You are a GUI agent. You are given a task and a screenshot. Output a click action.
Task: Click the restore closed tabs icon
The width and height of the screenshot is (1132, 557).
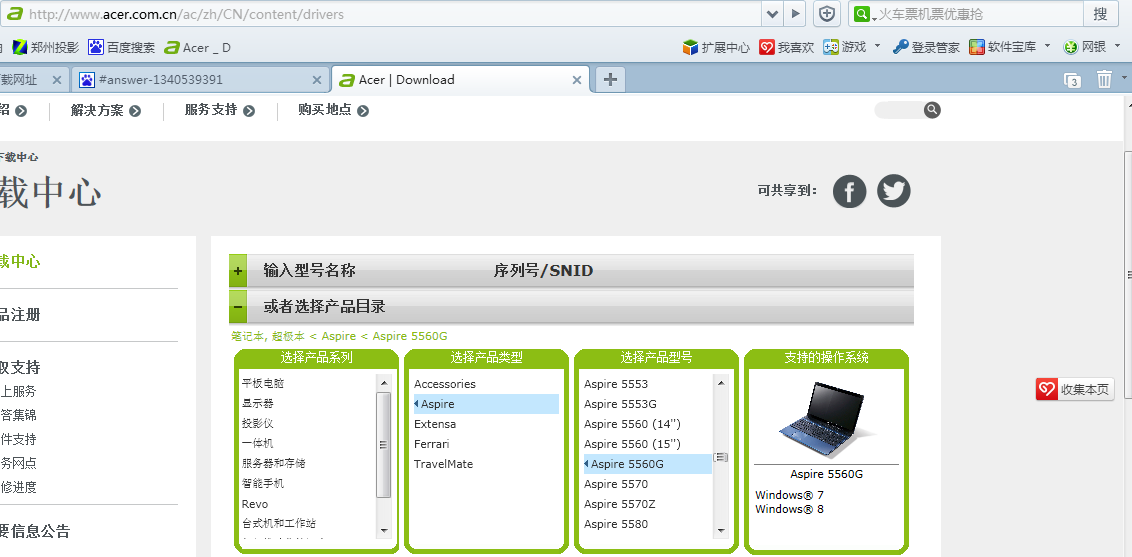click(x=1073, y=80)
